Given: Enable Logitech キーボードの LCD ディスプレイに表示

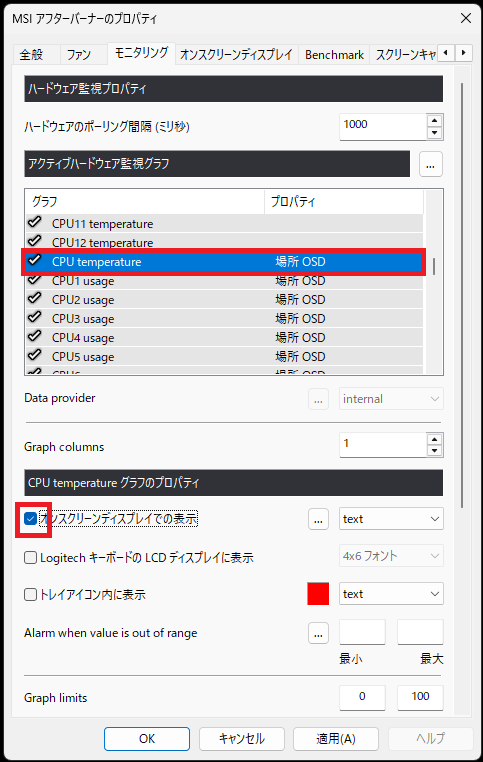Looking at the screenshot, I should point(31,557).
